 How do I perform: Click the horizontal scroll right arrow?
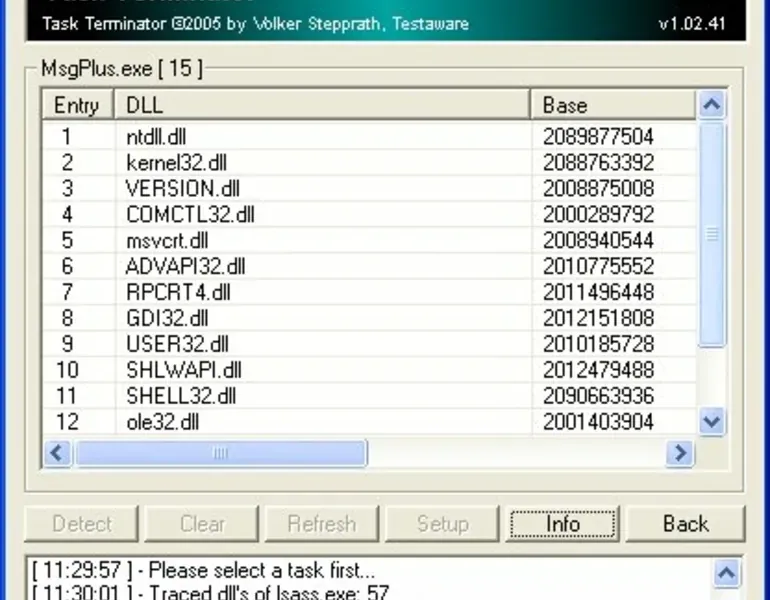(x=680, y=453)
